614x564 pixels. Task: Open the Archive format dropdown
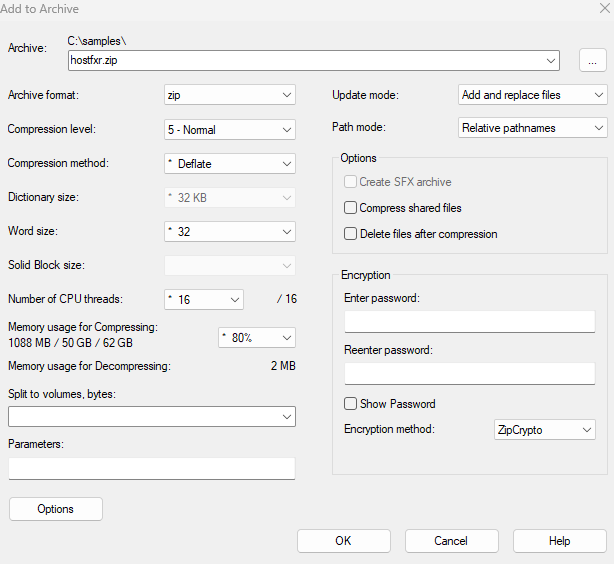point(229,95)
